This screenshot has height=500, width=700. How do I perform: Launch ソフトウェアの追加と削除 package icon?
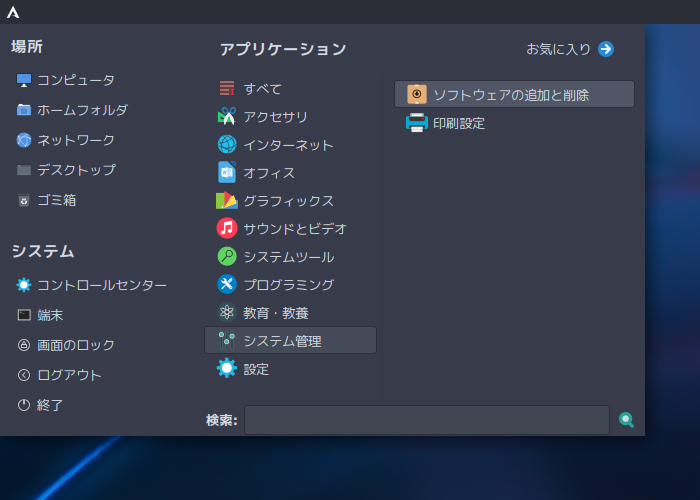click(417, 95)
